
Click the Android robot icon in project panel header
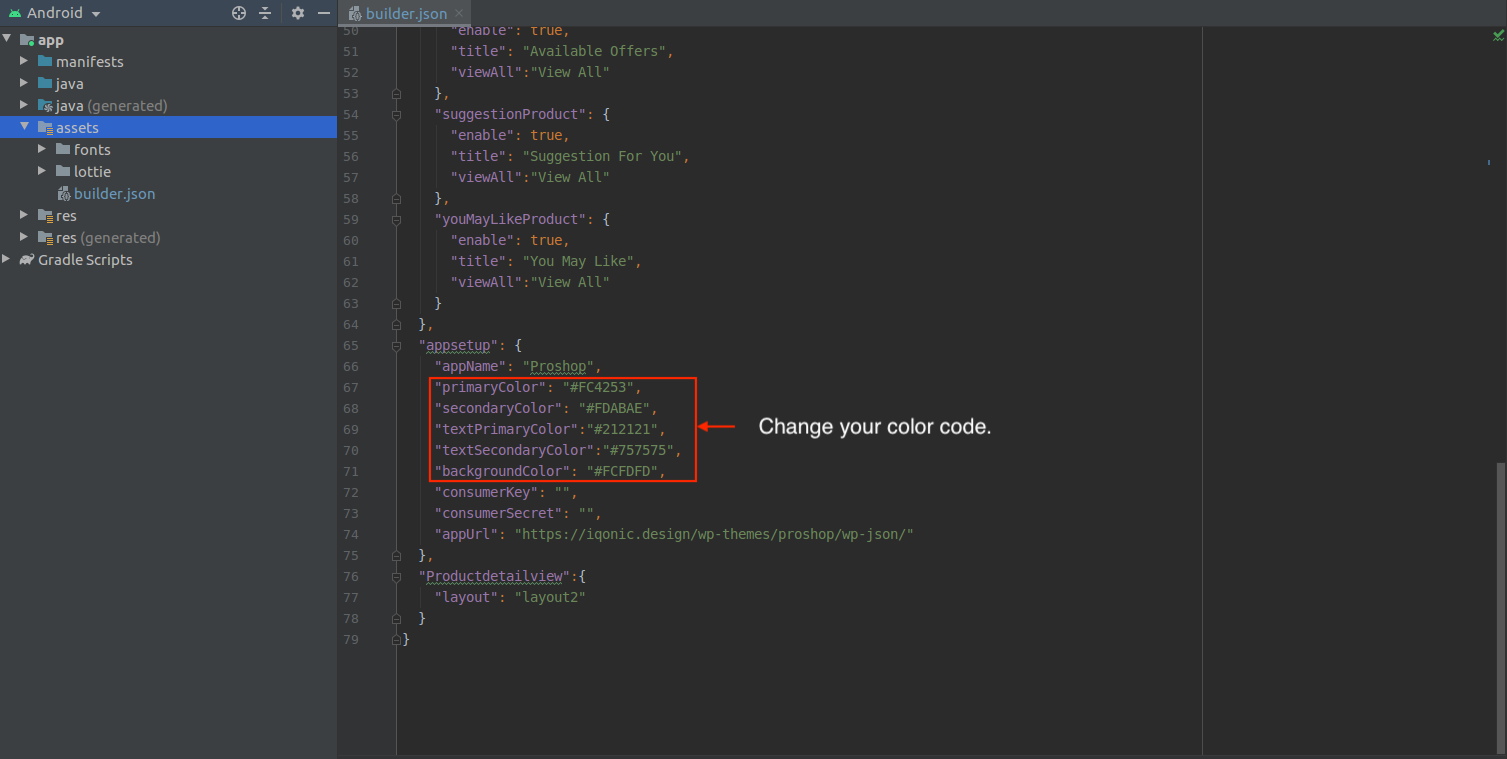[x=14, y=13]
